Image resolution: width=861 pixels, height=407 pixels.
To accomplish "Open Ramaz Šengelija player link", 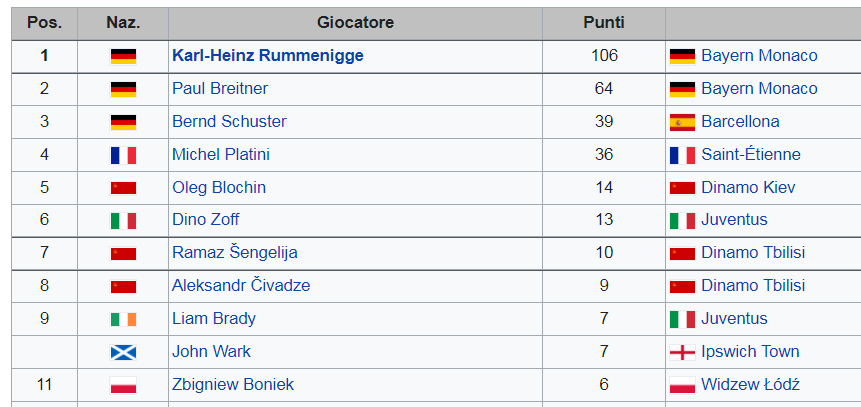I will point(234,252).
